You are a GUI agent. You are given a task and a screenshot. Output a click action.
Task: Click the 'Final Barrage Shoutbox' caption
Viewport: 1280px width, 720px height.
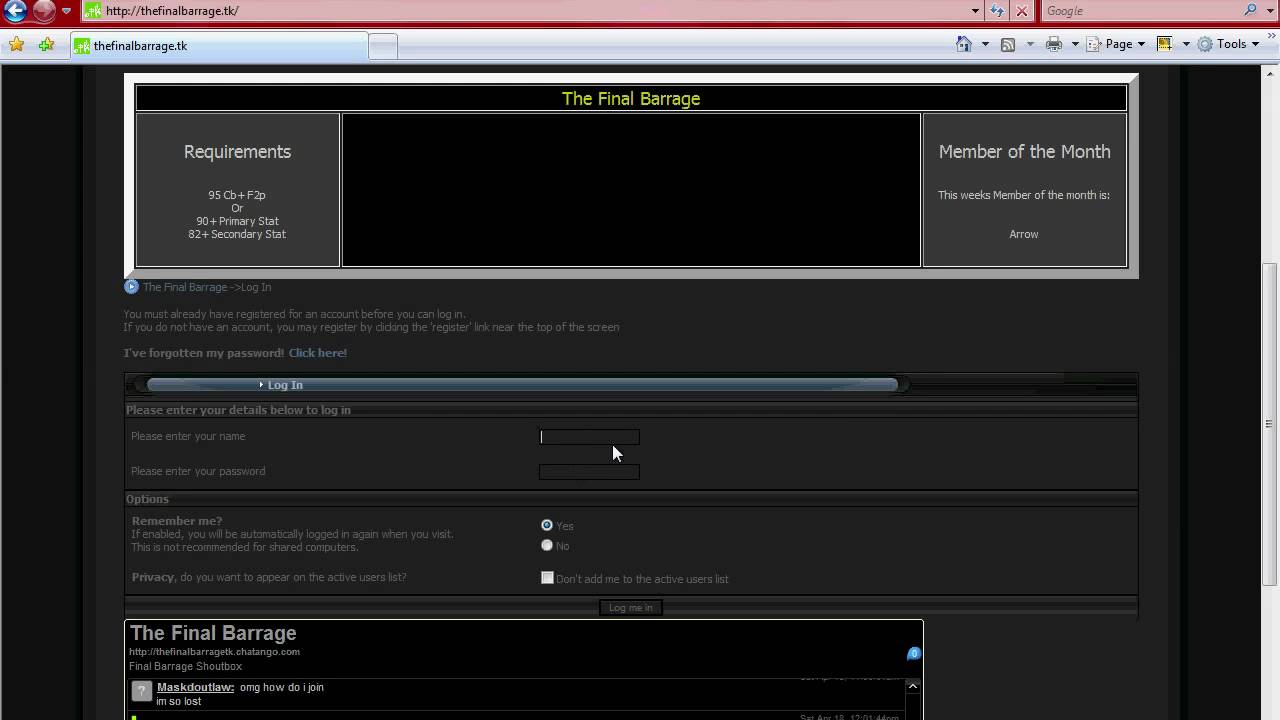pyautogui.click(x=185, y=666)
